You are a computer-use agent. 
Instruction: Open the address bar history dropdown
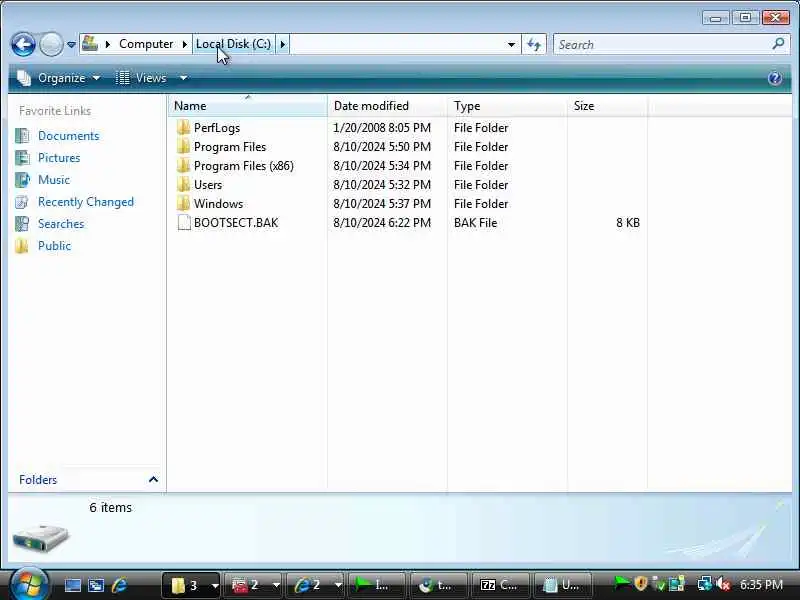click(511, 44)
